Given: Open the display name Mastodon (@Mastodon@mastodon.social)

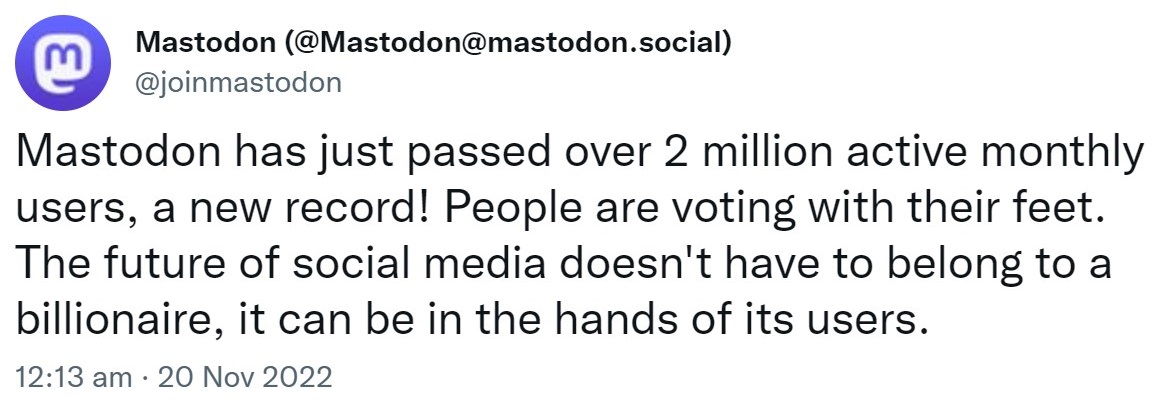Looking at the screenshot, I should click(x=435, y=44).
